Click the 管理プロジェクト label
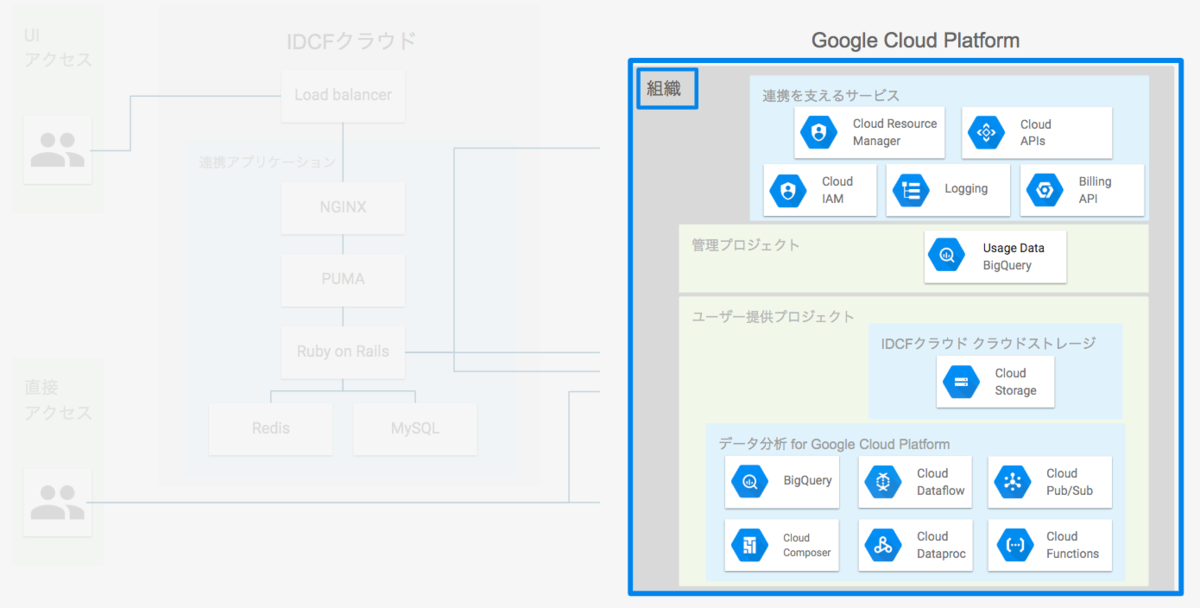 (746, 244)
